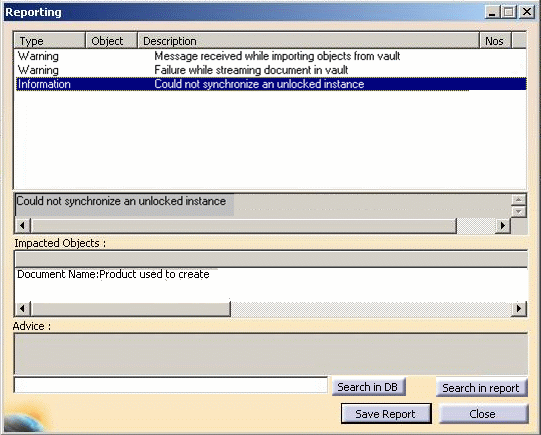The height and width of the screenshot is (435, 541).
Task: Click Search in report button
Action: point(481,387)
